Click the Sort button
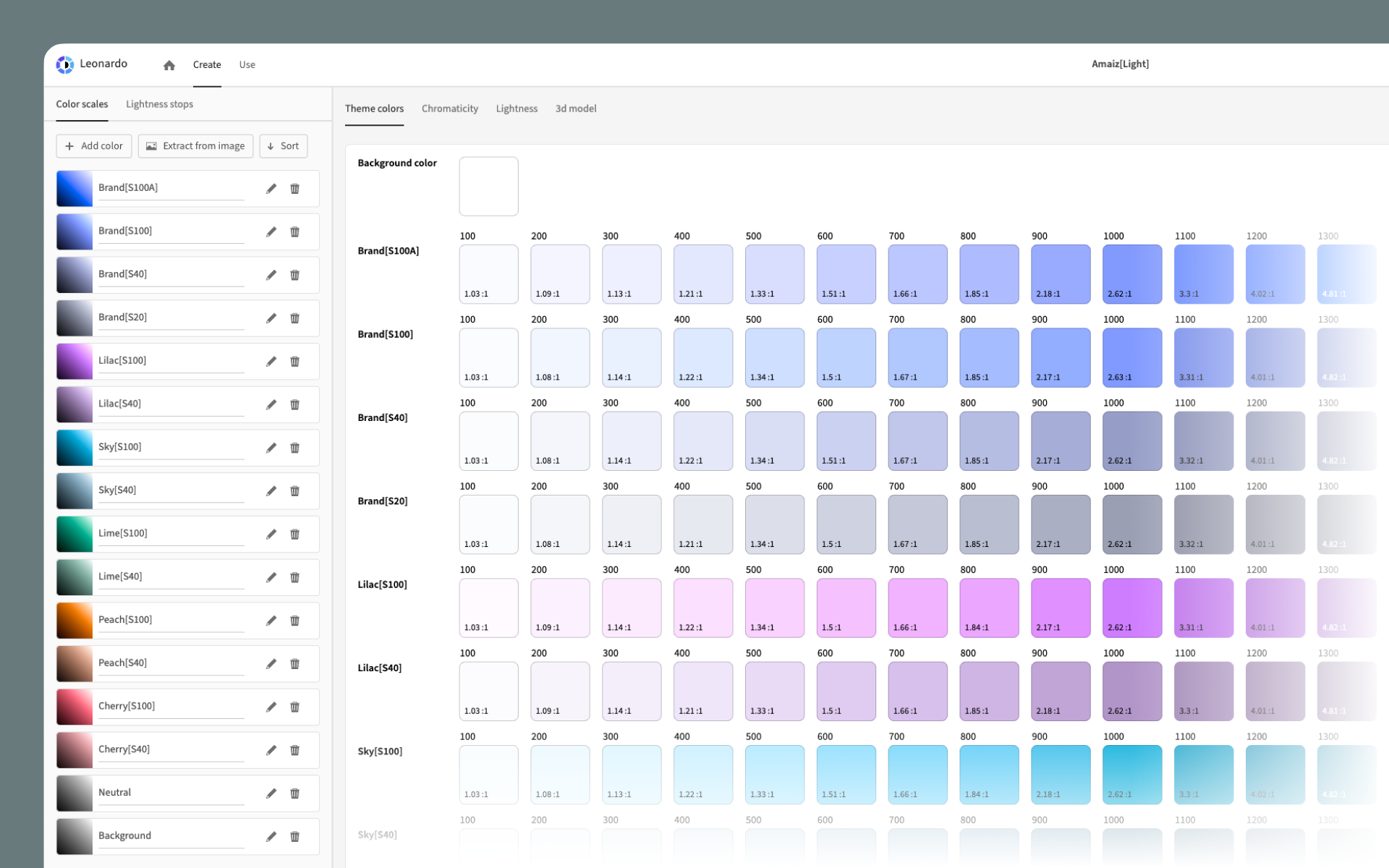Viewport: 1389px width, 868px height. point(284,146)
